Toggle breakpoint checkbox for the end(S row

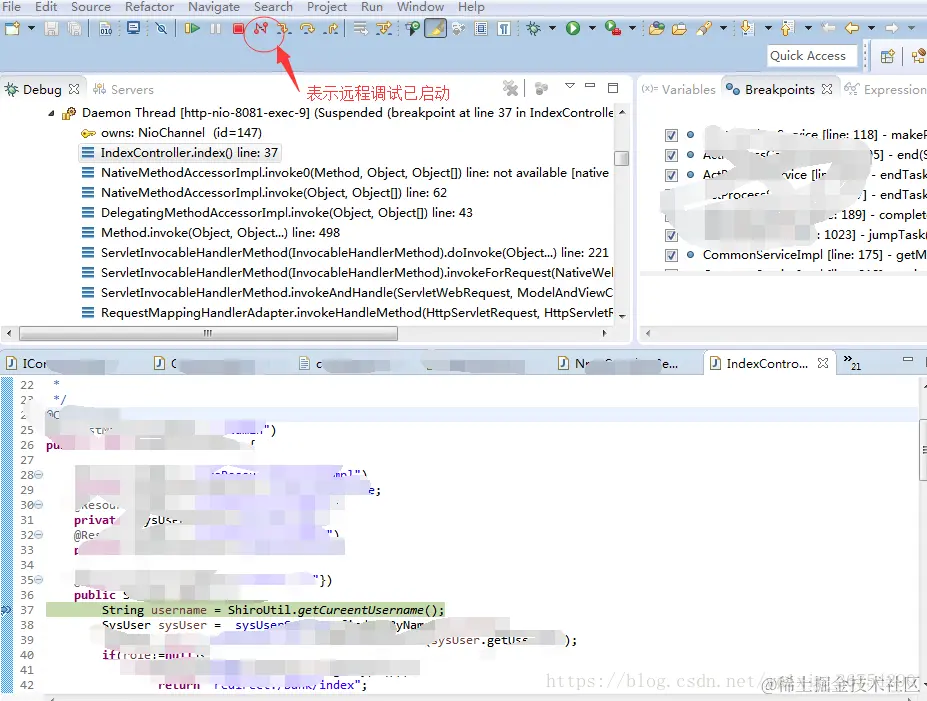point(671,155)
